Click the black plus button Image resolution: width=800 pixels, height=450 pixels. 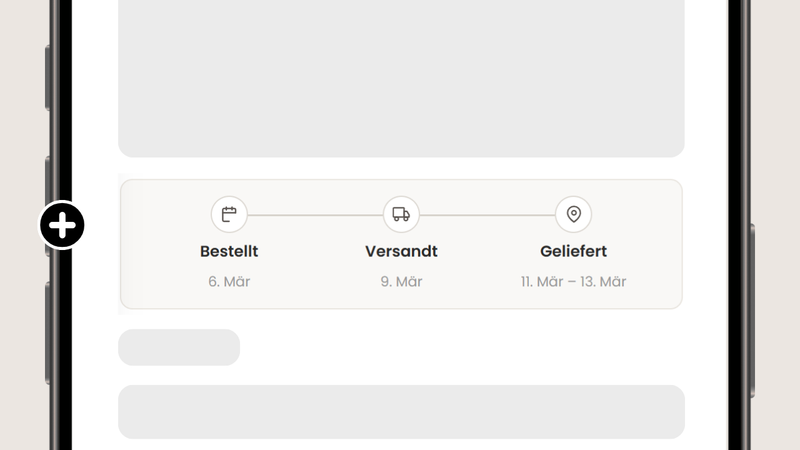(62, 225)
